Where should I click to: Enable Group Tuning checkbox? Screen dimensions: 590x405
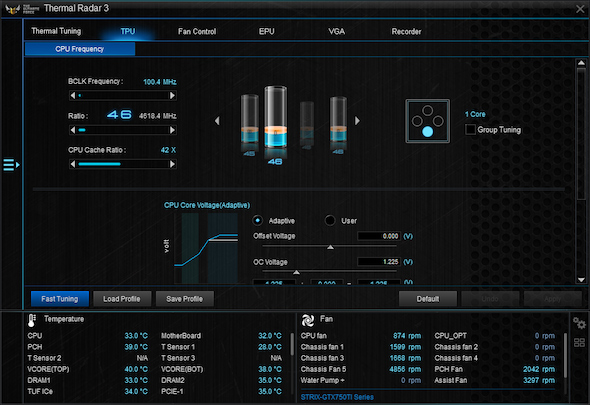tap(470, 129)
